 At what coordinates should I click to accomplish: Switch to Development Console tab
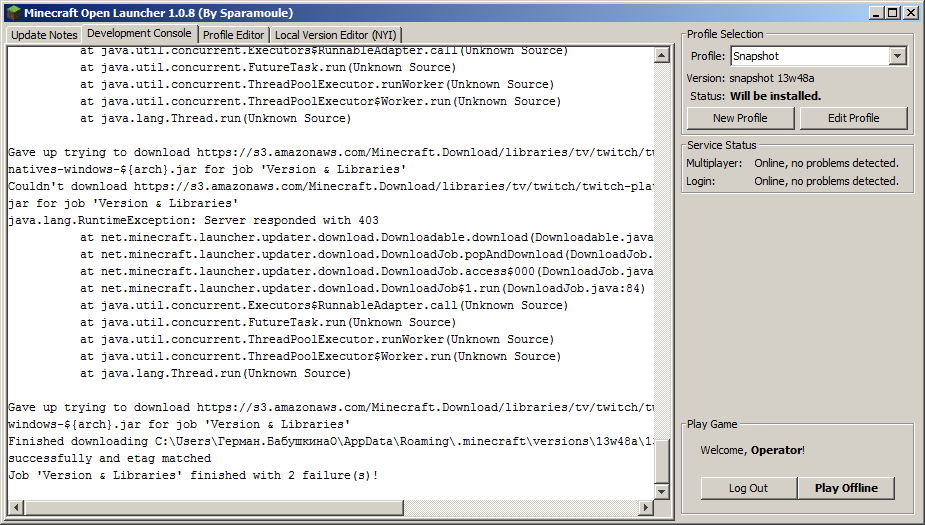pyautogui.click(x=139, y=34)
